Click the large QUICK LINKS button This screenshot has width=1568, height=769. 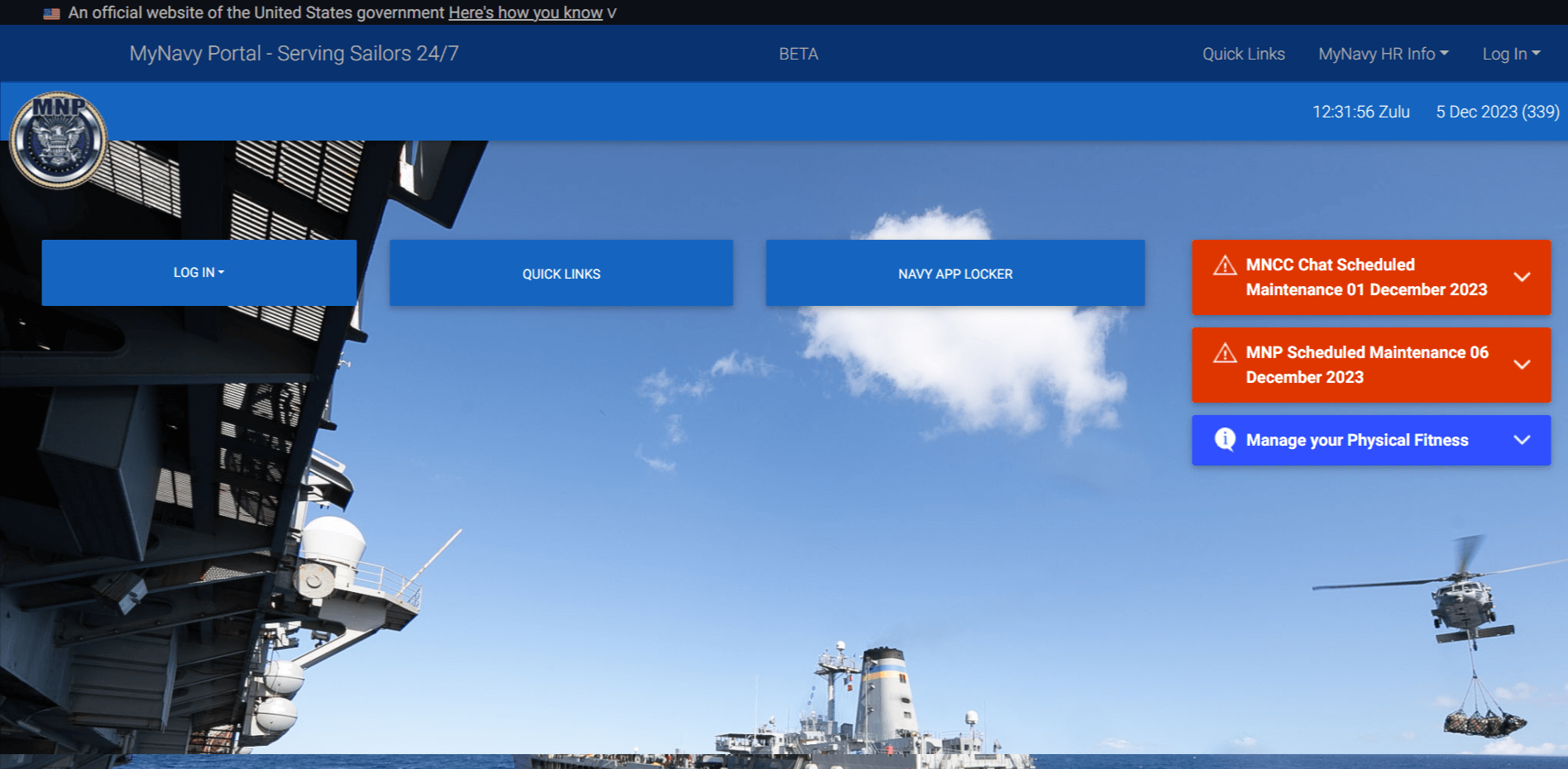point(561,274)
